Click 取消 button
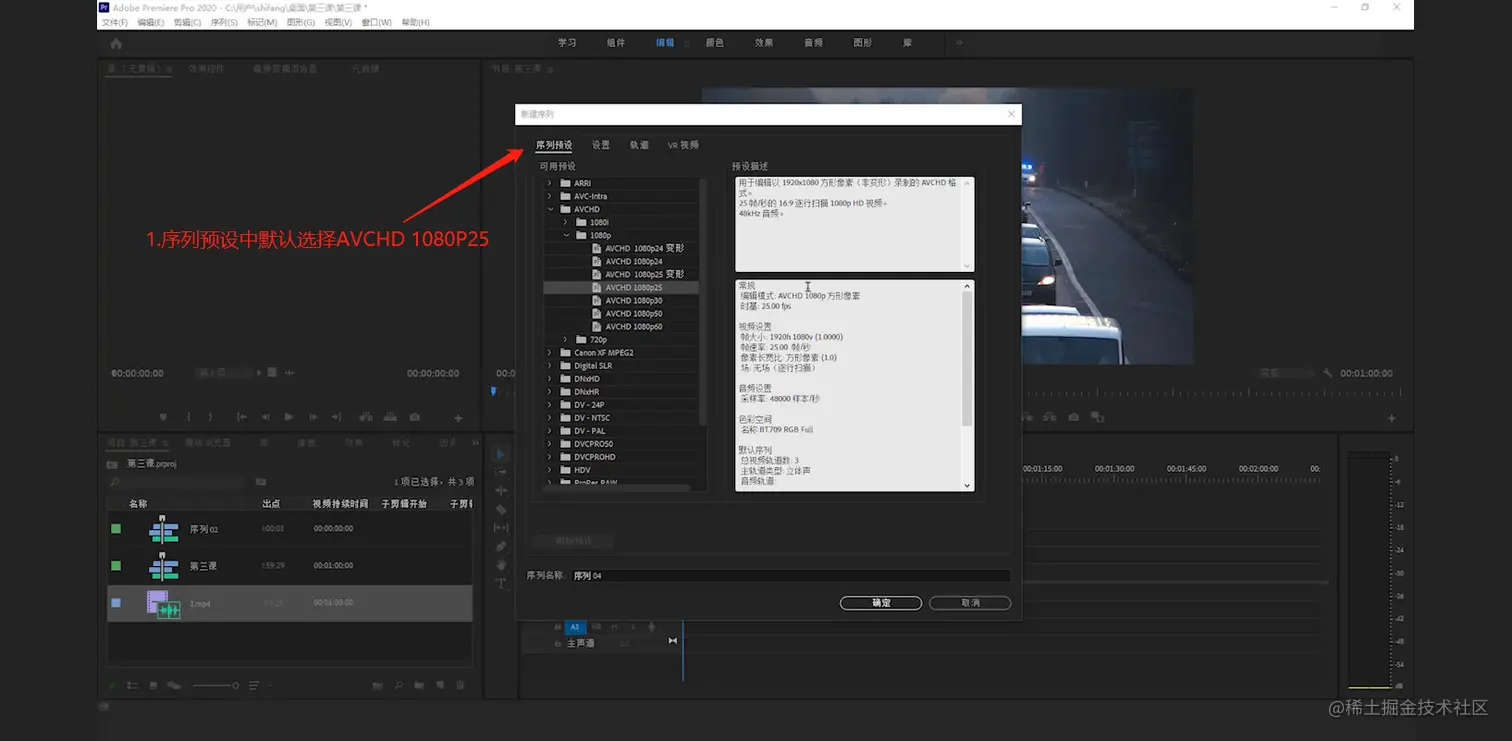The image size is (1512, 741). 970,603
